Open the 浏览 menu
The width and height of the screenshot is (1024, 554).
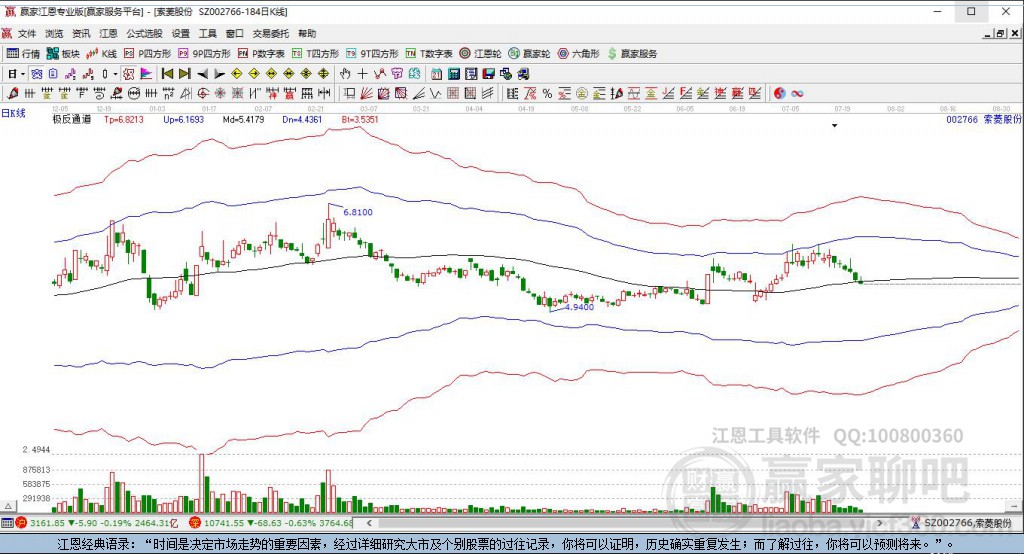[54, 33]
